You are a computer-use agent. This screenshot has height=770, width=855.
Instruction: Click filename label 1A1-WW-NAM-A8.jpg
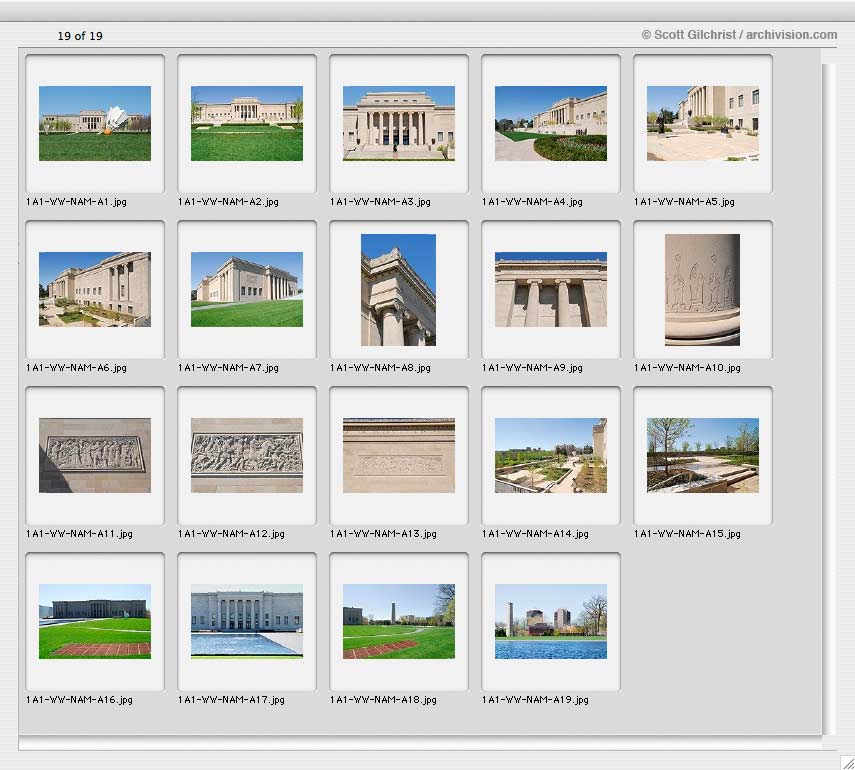click(x=381, y=368)
